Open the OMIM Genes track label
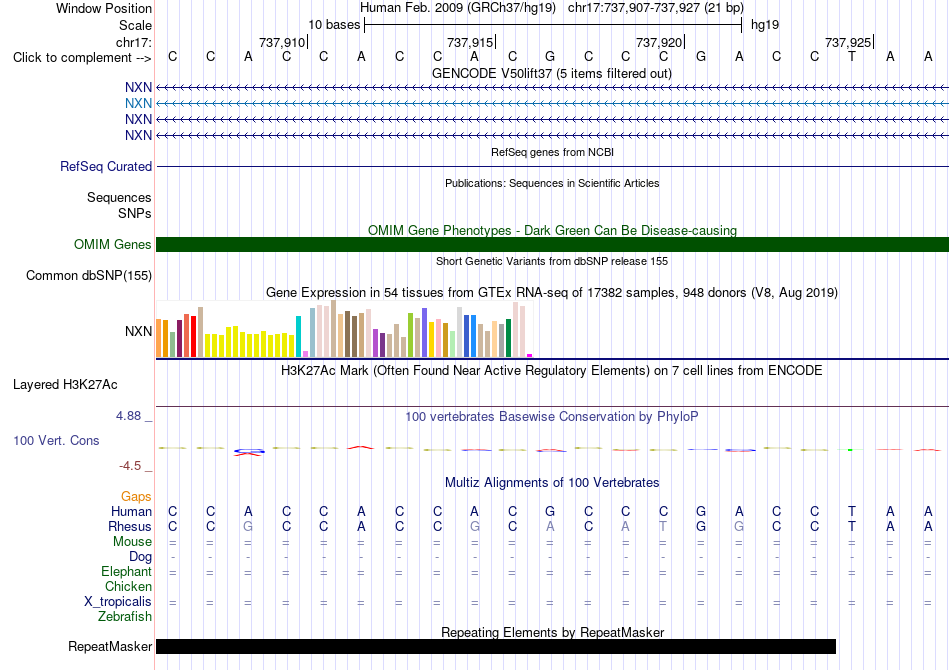 (113, 245)
